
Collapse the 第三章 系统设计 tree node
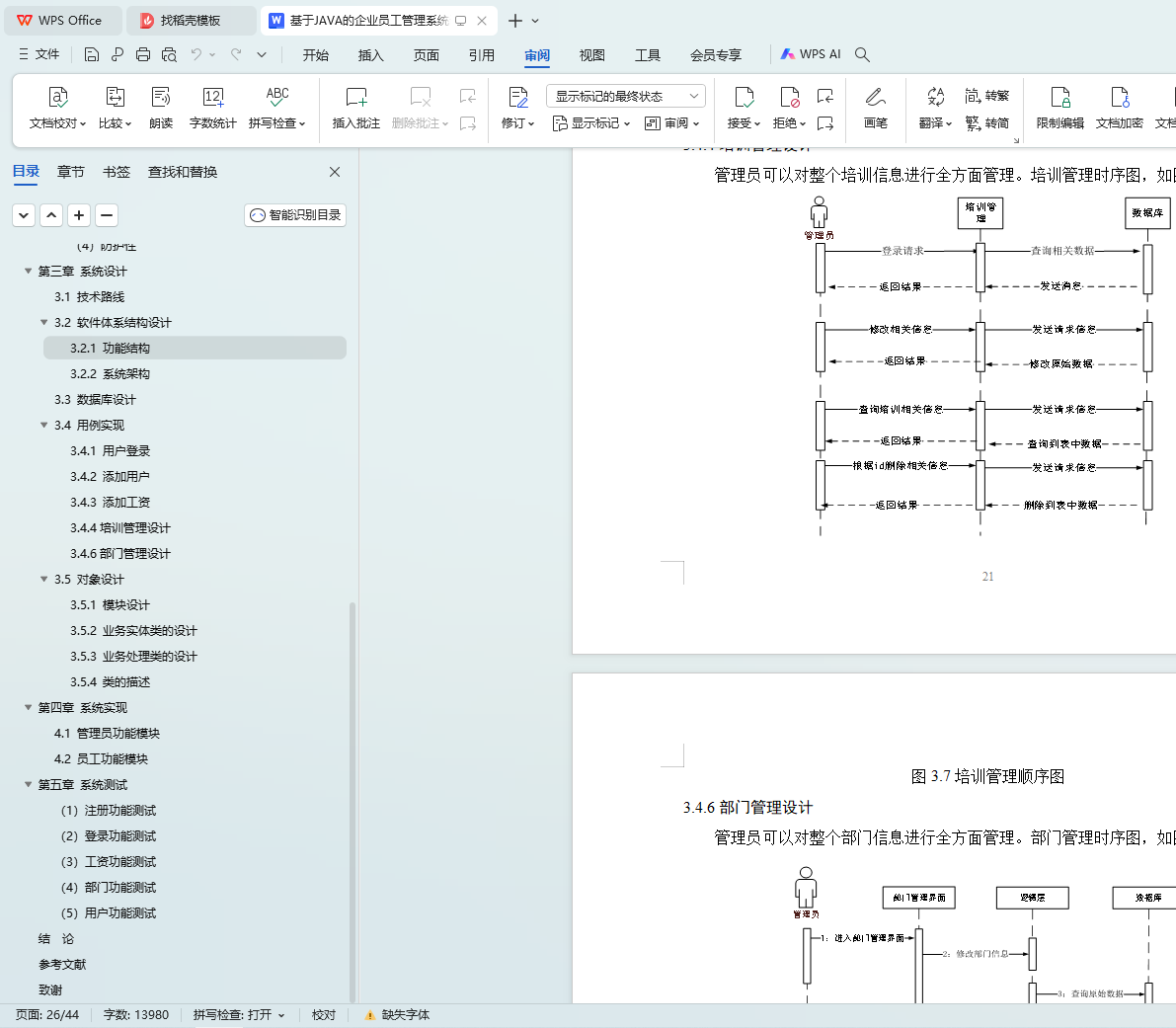pos(28,272)
